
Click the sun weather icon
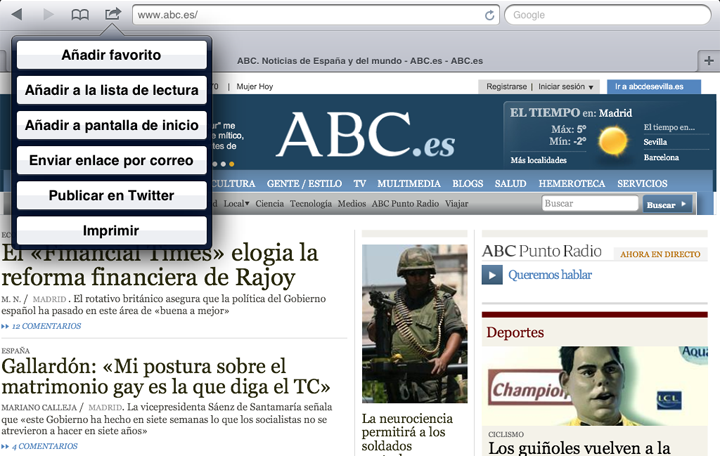coord(610,138)
